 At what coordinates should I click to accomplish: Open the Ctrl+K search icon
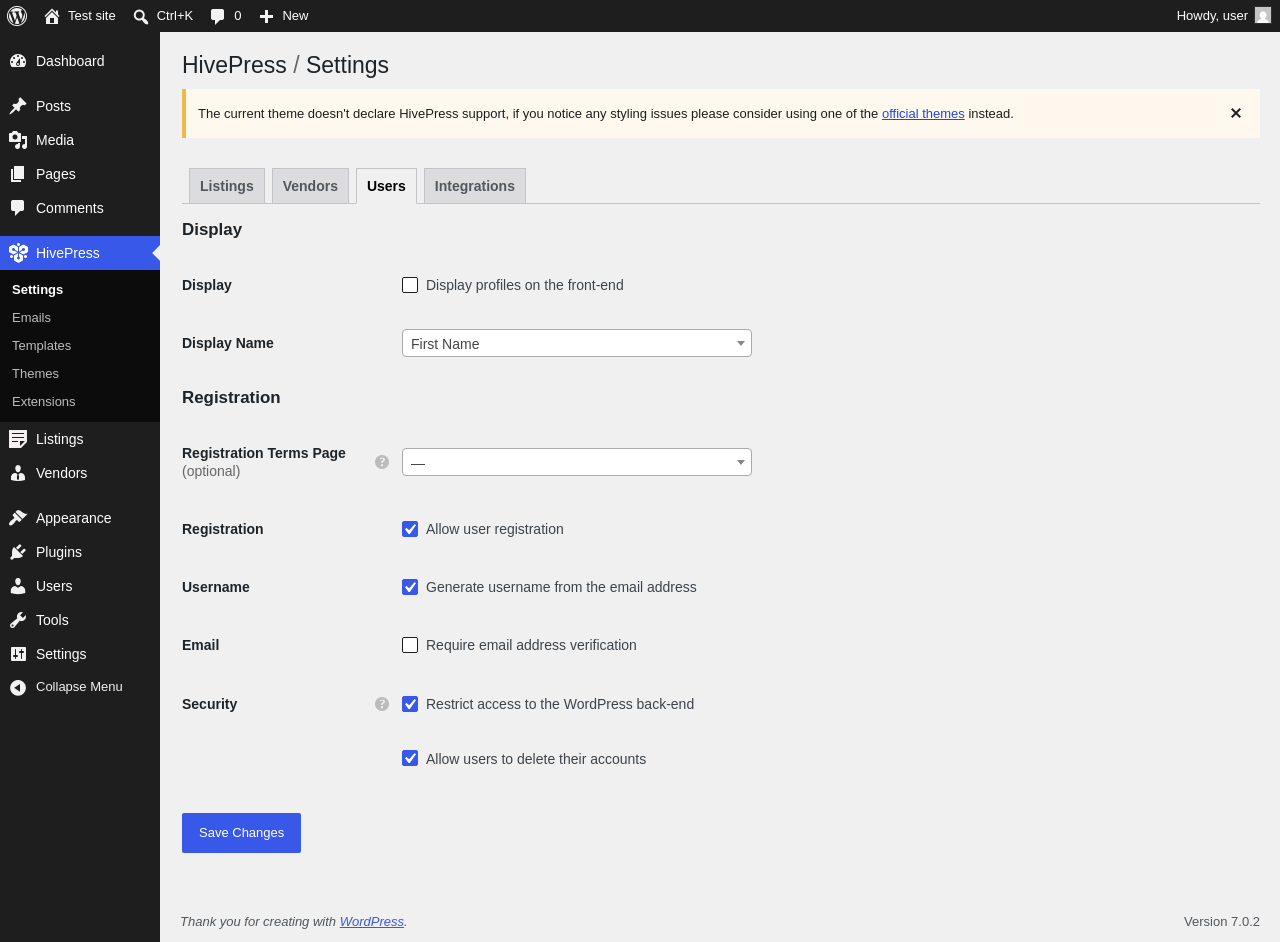tap(141, 16)
